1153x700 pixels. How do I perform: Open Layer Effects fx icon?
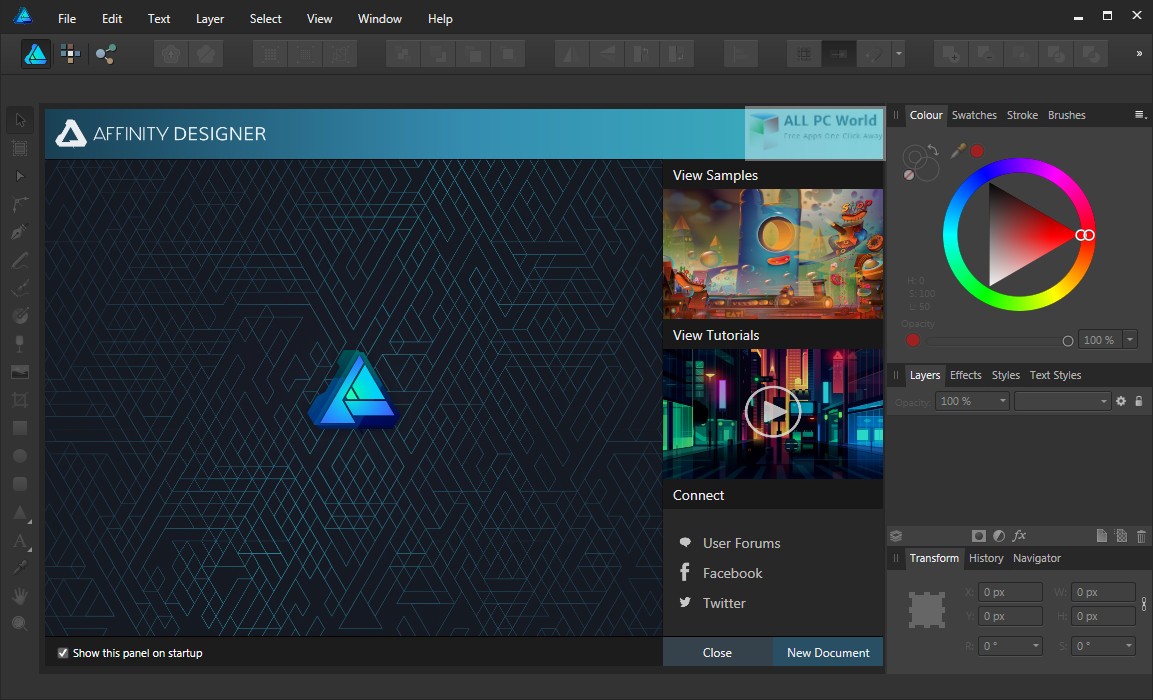point(1019,536)
